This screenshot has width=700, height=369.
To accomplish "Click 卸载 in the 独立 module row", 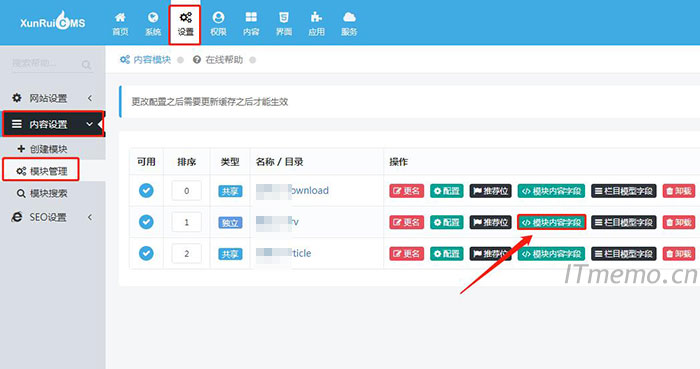I will pos(679,222).
